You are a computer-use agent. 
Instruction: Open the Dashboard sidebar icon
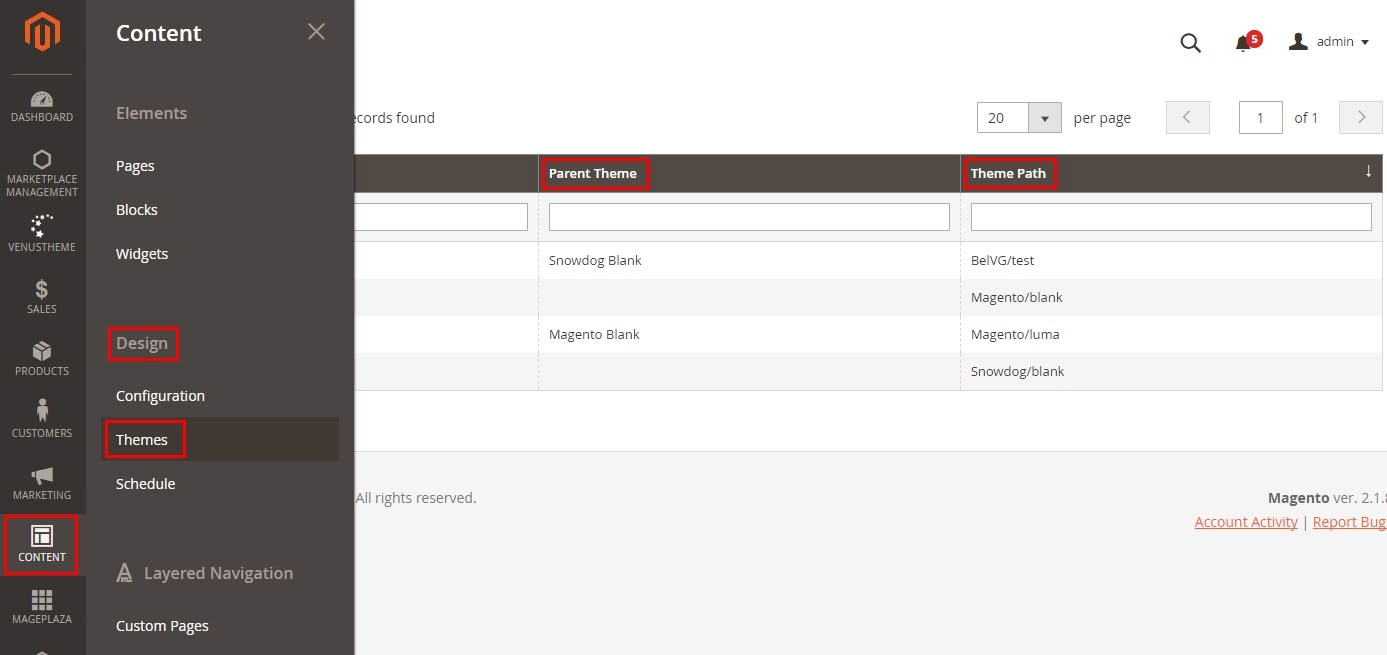point(42,107)
